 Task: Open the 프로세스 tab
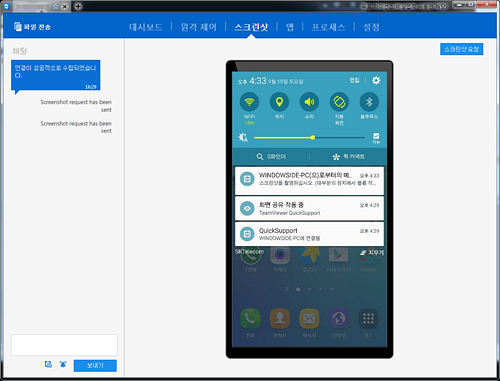pyautogui.click(x=328, y=27)
